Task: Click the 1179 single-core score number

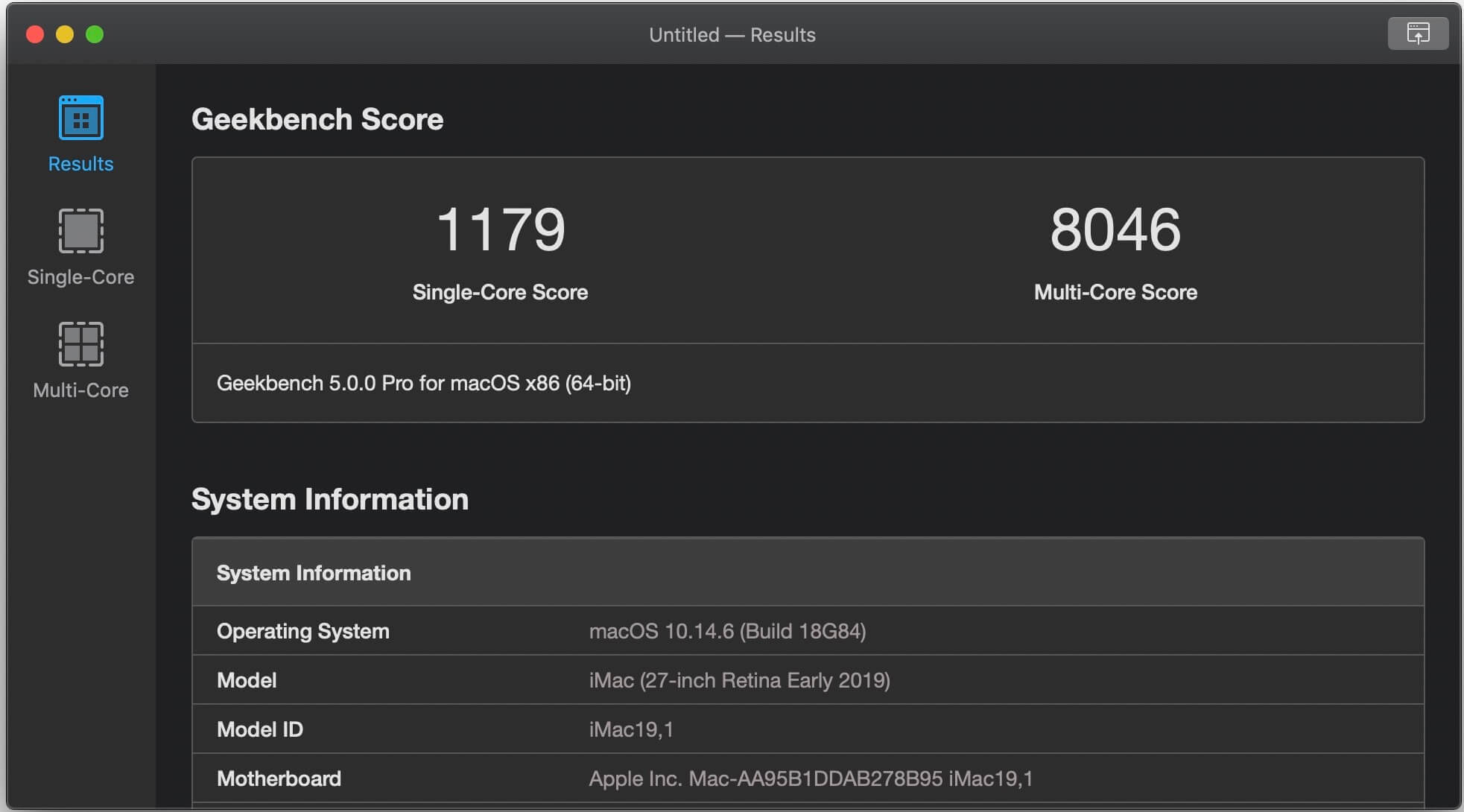Action: coord(500,229)
